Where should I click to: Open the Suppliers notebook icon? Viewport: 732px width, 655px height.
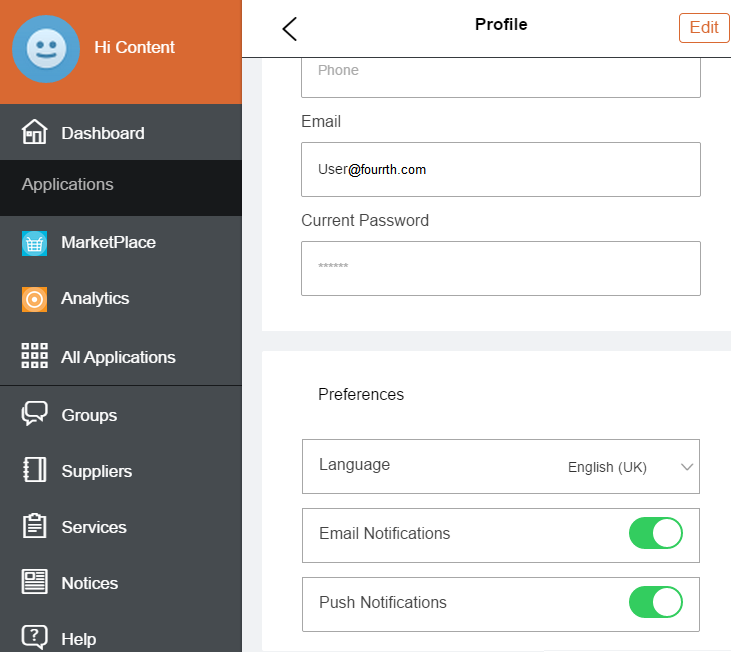coord(35,471)
